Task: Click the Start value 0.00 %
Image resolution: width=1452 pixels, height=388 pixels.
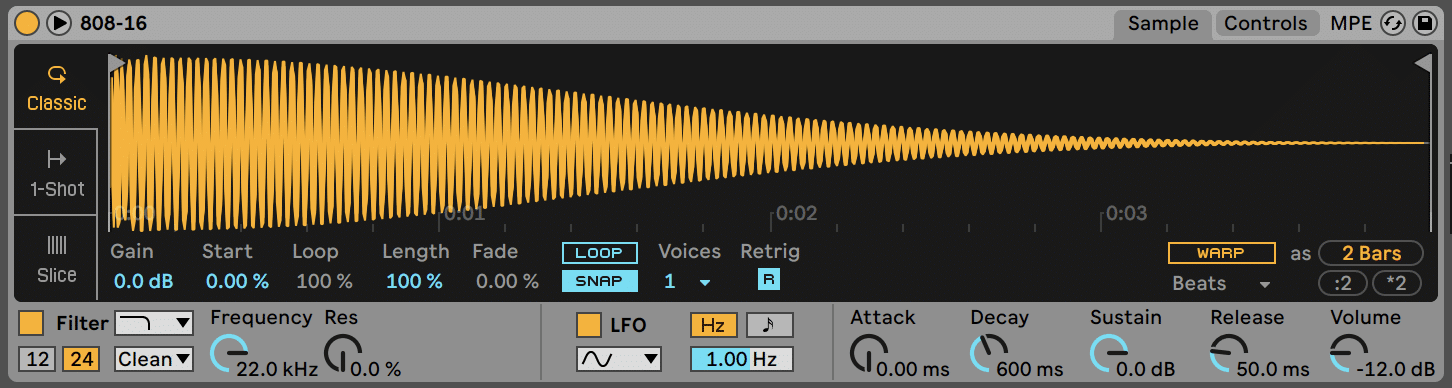Action: point(237,281)
